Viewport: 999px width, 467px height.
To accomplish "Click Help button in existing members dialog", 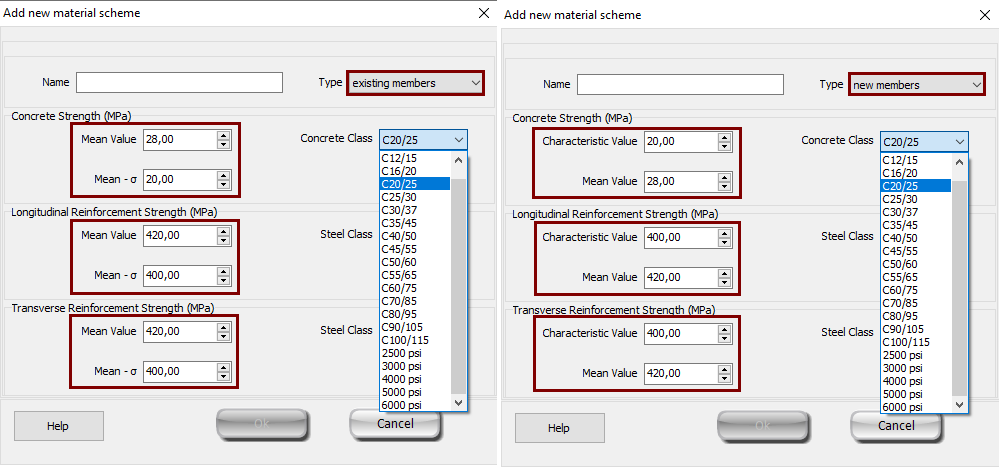I will [58, 426].
